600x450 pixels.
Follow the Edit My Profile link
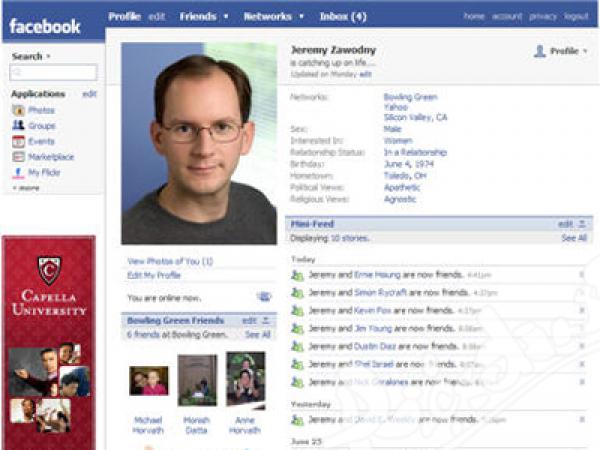point(154,275)
